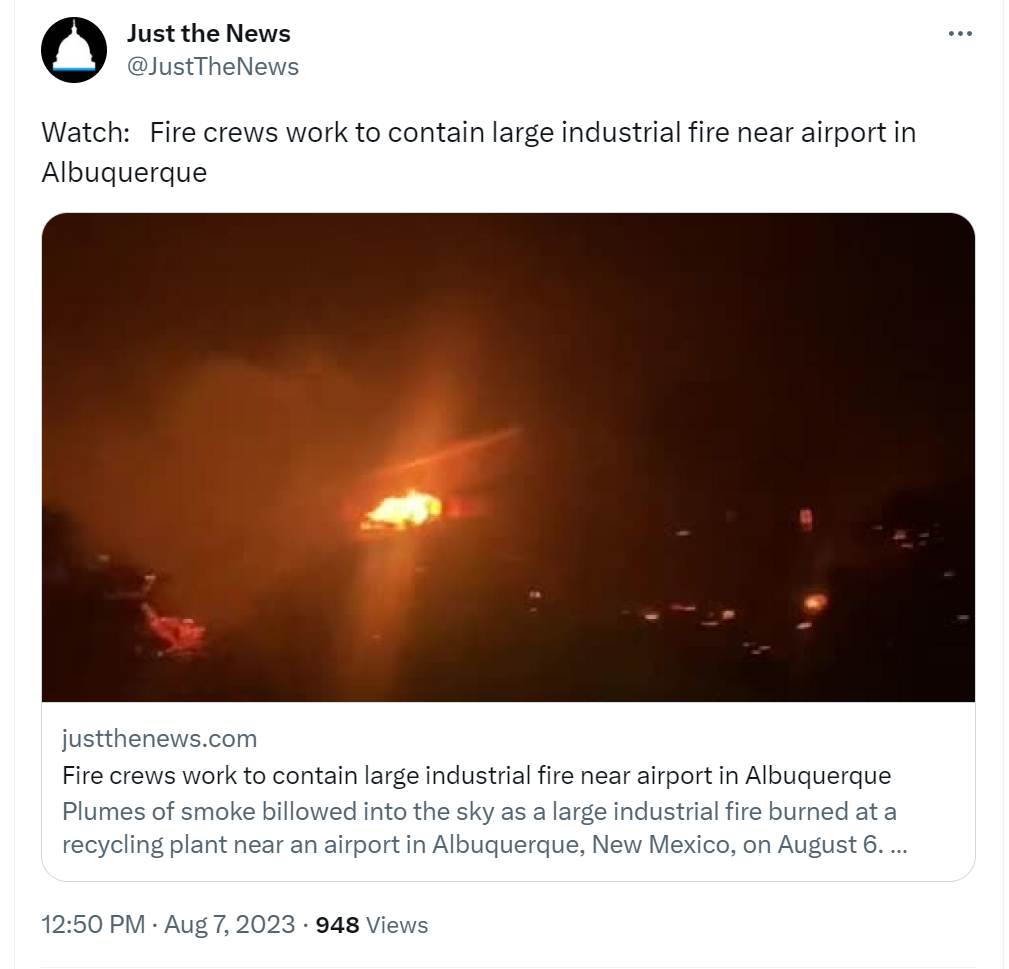The width and height of the screenshot is (1009, 969).
Task: Click the word Watch: in tweet
Action: pyautogui.click(x=86, y=133)
